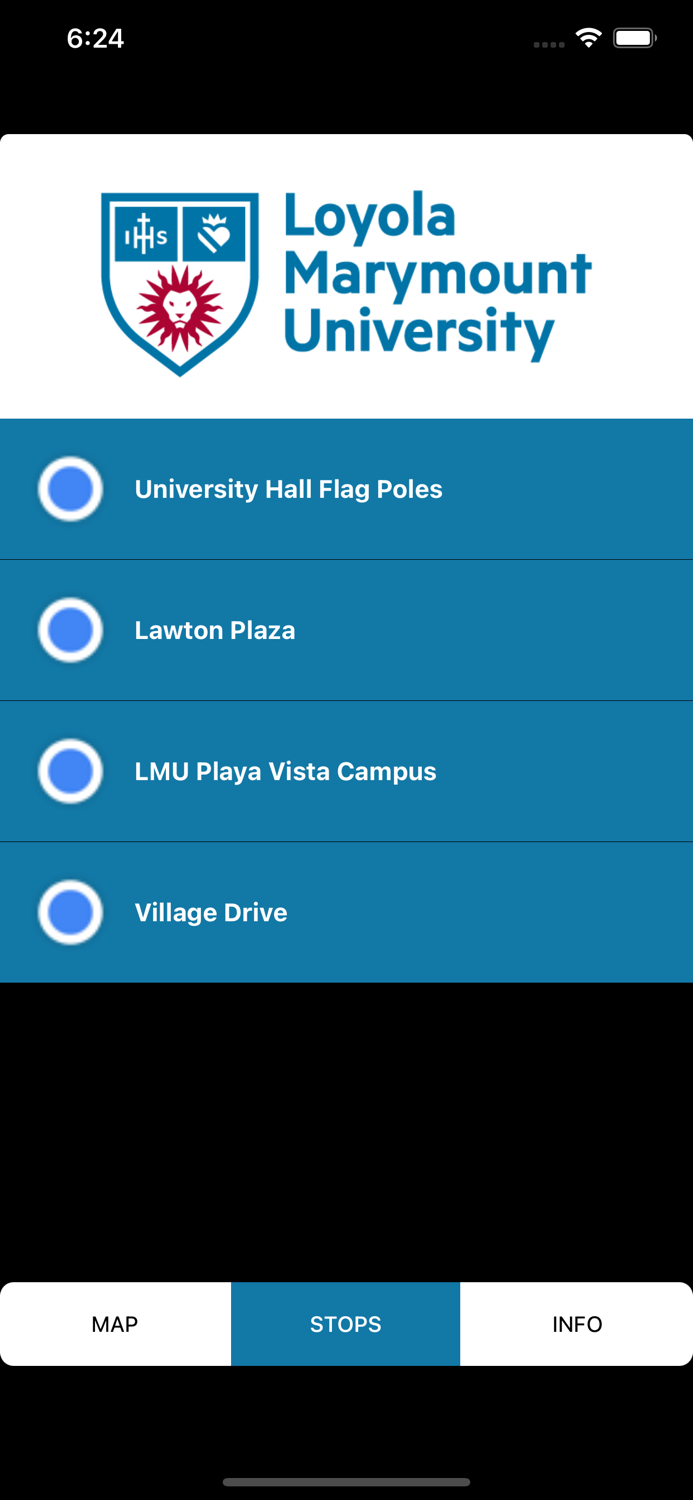Image resolution: width=693 pixels, height=1500 pixels.
Task: Select the blue circle beside University Hall Flag Poles
Action: (x=69, y=489)
